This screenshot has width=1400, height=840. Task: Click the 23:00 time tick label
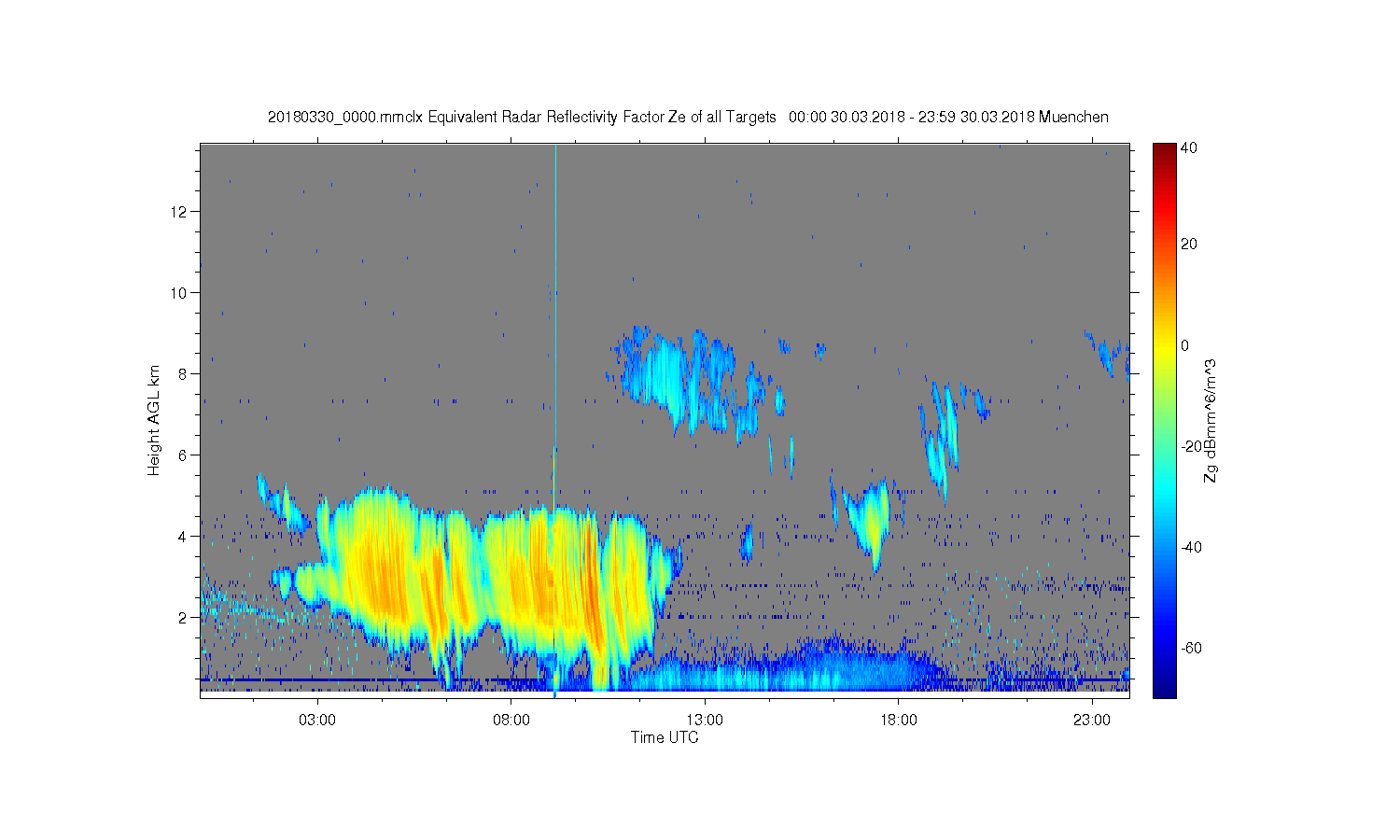click(x=1092, y=721)
